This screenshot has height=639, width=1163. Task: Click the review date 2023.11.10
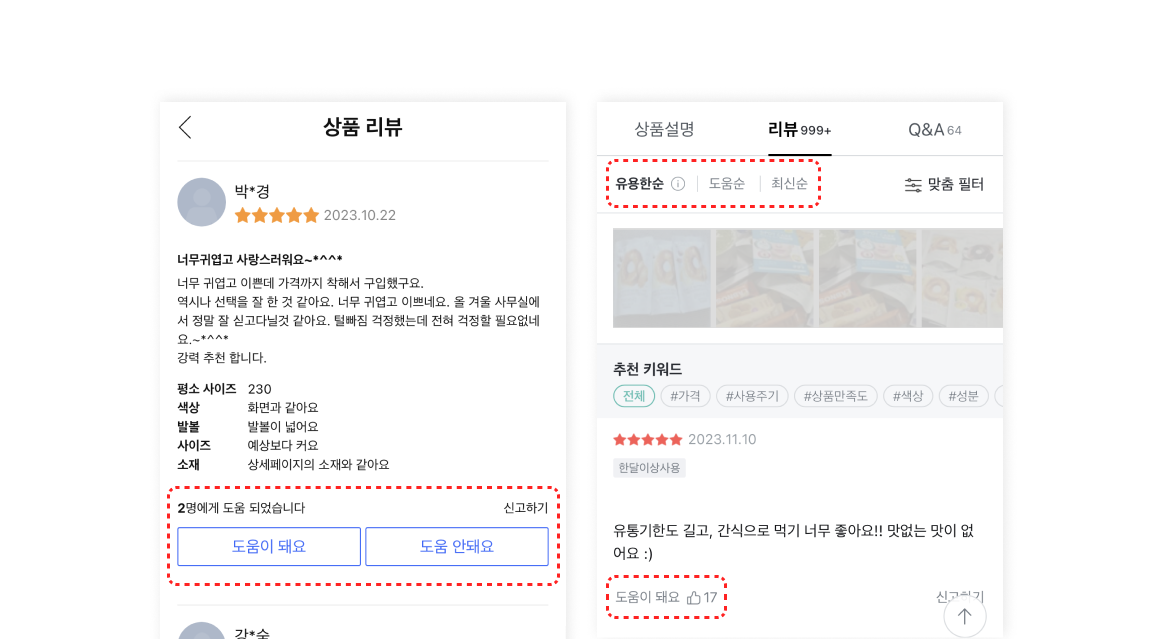click(722, 440)
